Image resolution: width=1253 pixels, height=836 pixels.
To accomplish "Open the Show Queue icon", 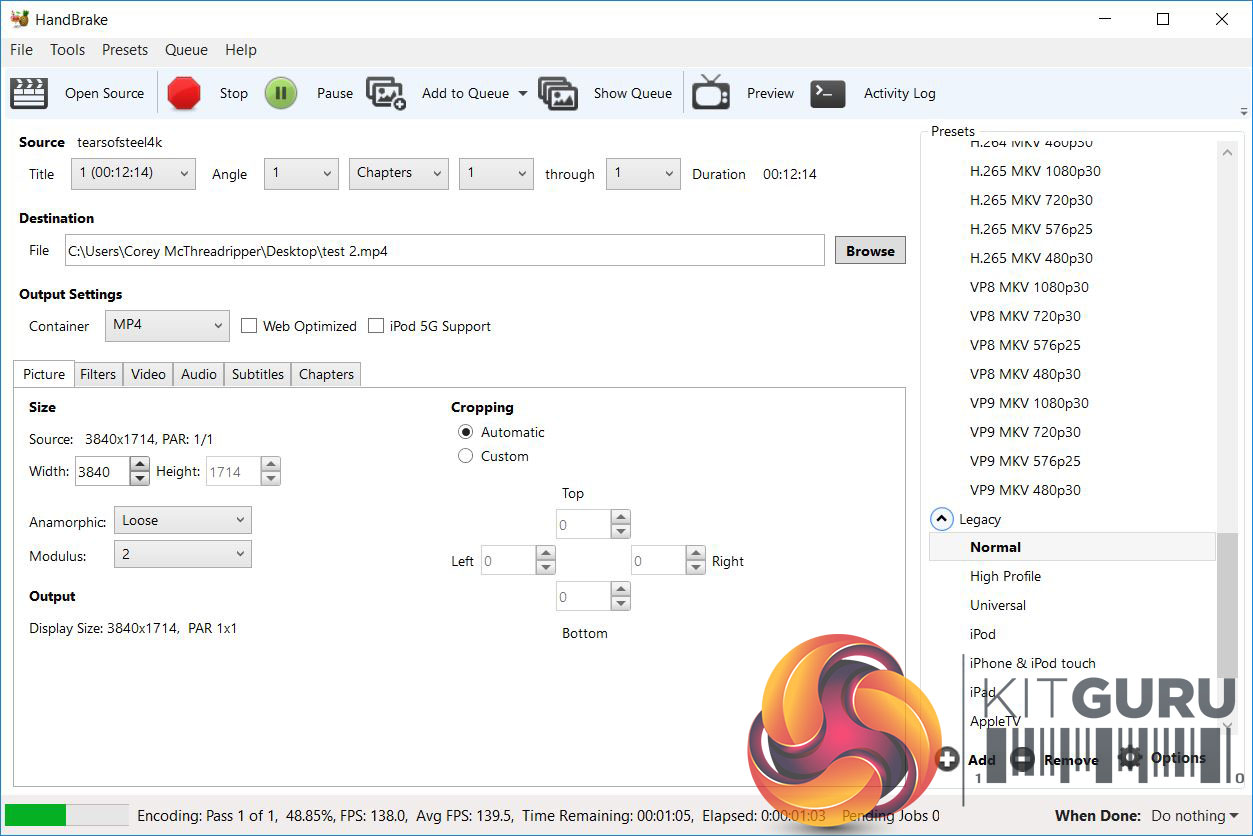I will pyautogui.click(x=558, y=93).
